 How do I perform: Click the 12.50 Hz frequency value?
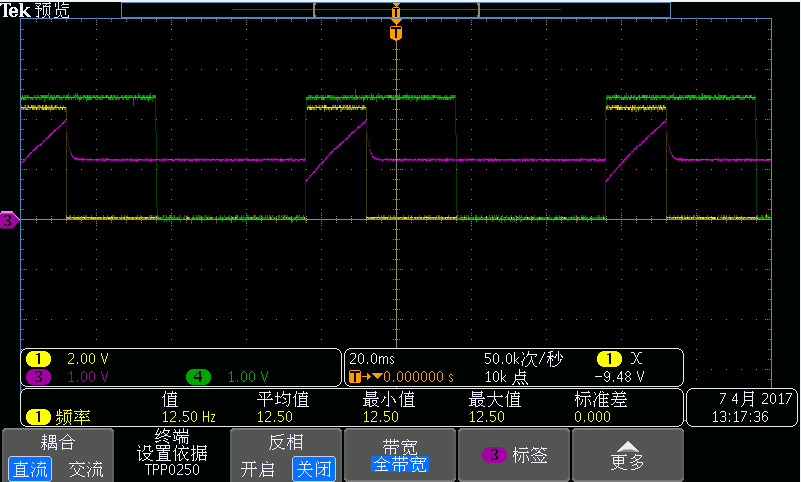(x=189, y=417)
